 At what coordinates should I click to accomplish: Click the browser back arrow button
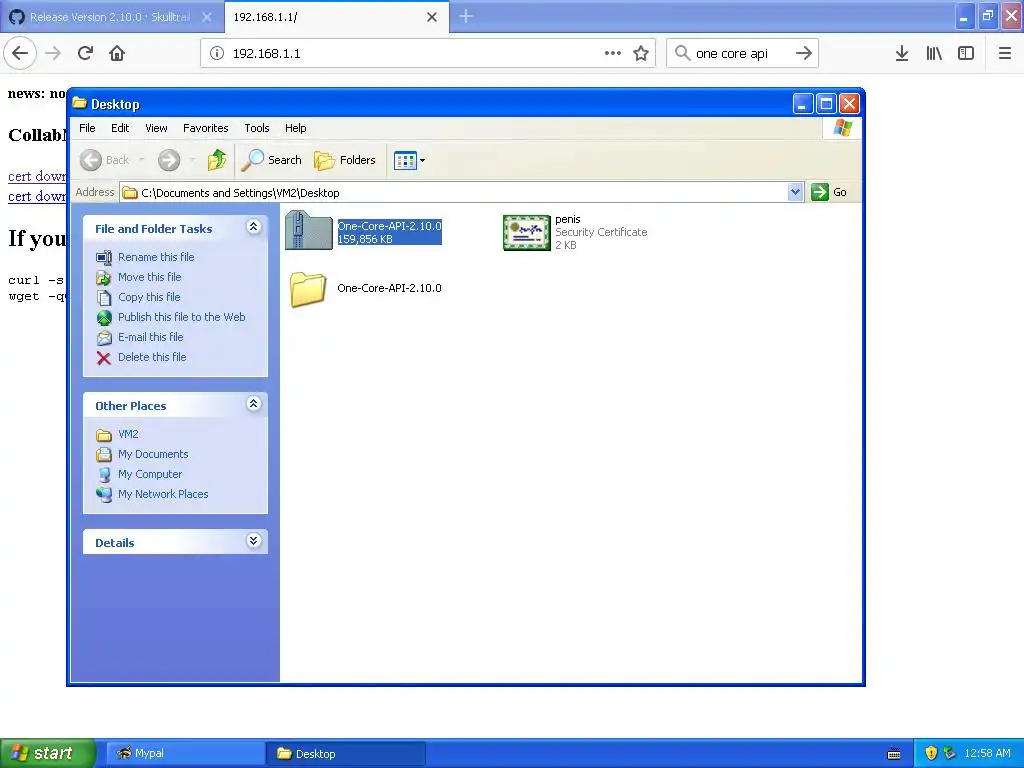click(x=20, y=53)
